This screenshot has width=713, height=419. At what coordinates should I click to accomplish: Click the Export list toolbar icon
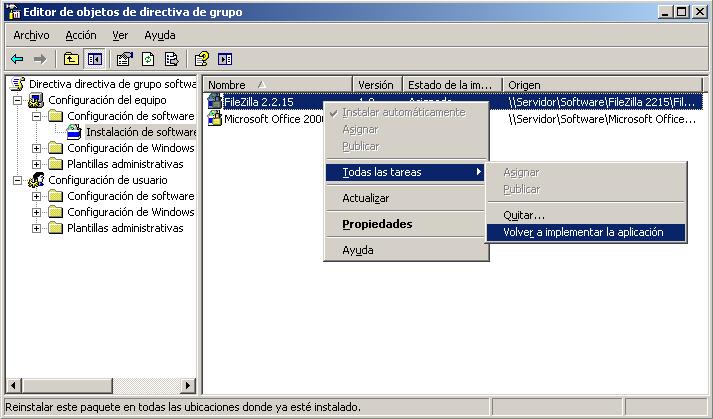[172, 59]
